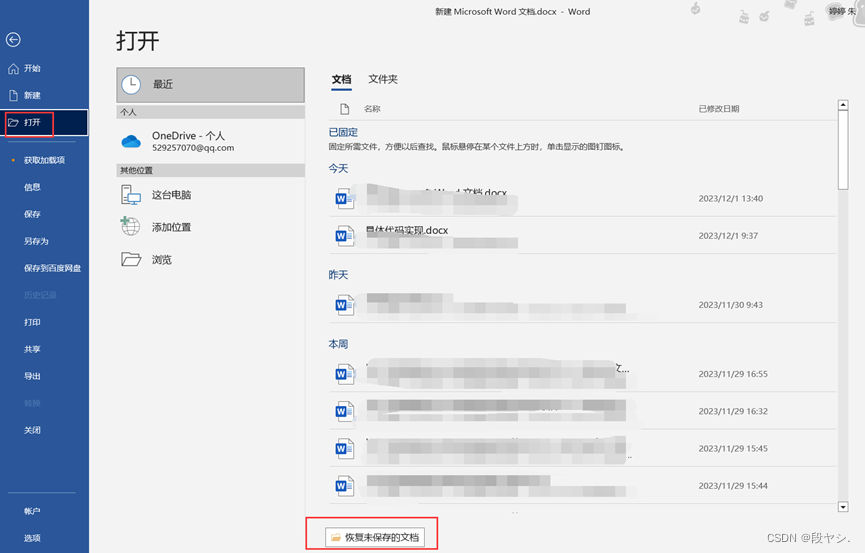Open the Export (导出) page
Screen dimensions: 865x553
point(32,376)
